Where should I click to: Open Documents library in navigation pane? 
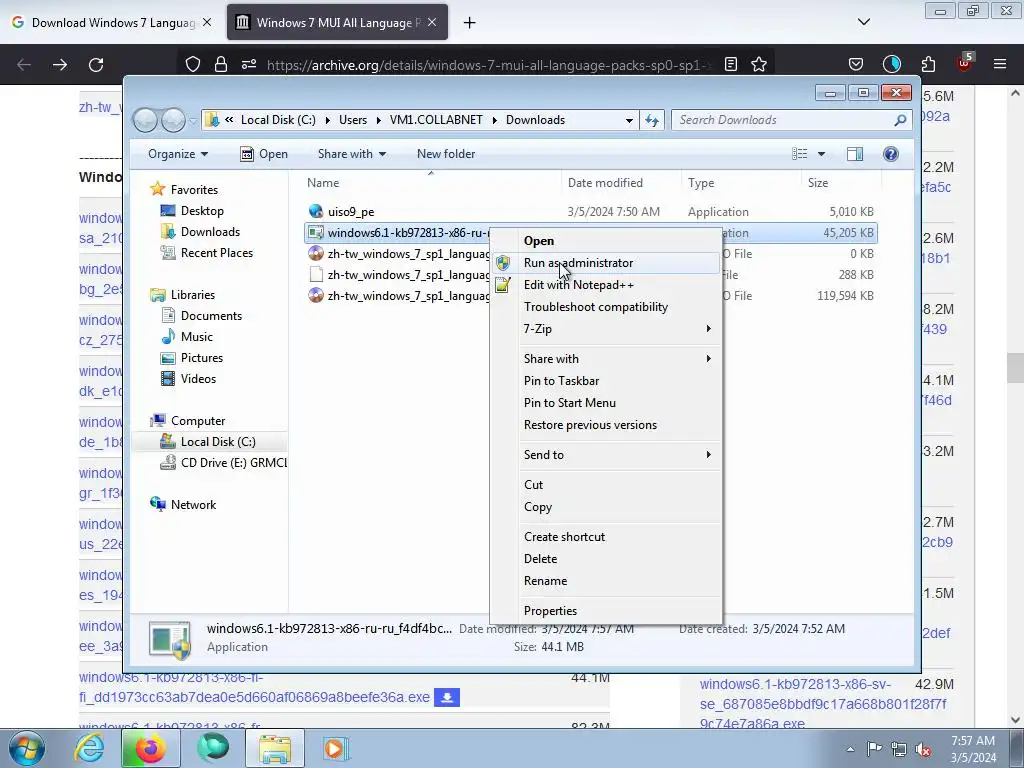tap(211, 316)
